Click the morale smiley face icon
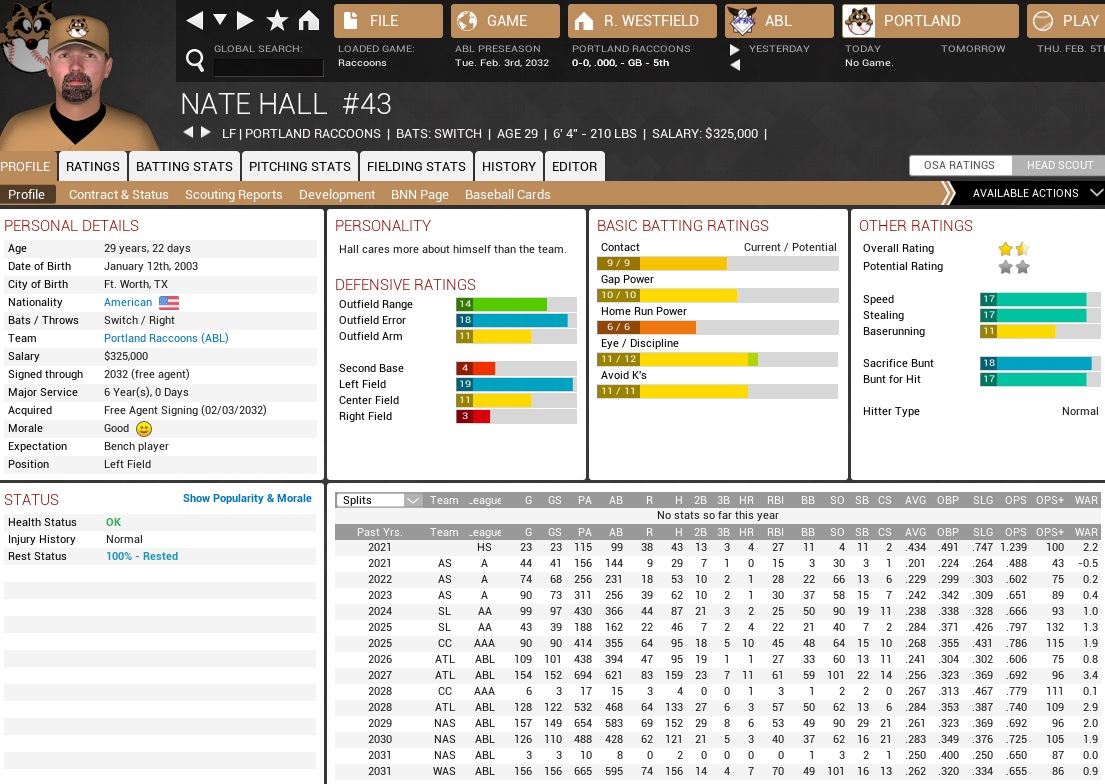Image resolution: width=1105 pixels, height=784 pixels. click(143, 429)
